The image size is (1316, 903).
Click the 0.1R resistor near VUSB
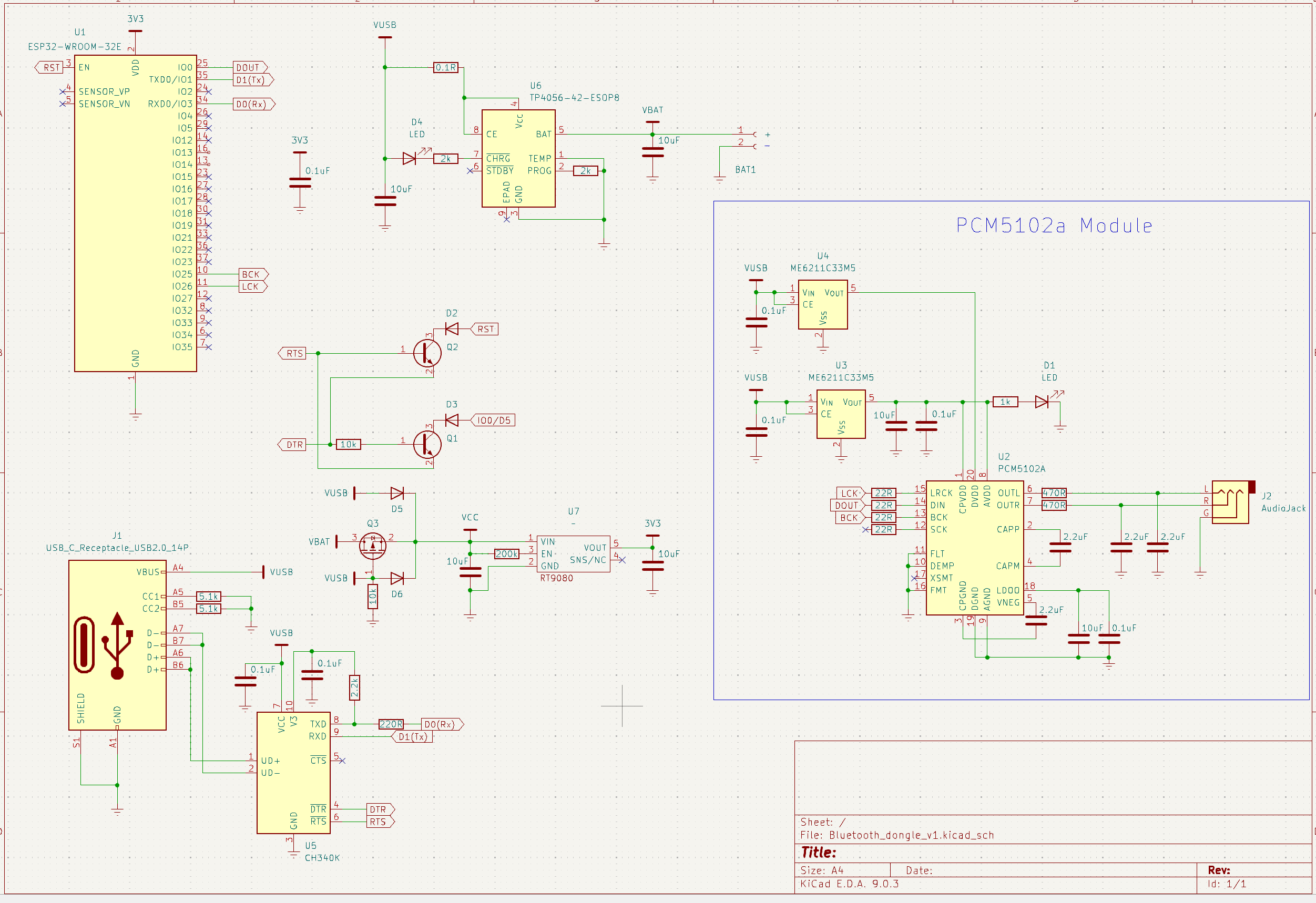445,67
